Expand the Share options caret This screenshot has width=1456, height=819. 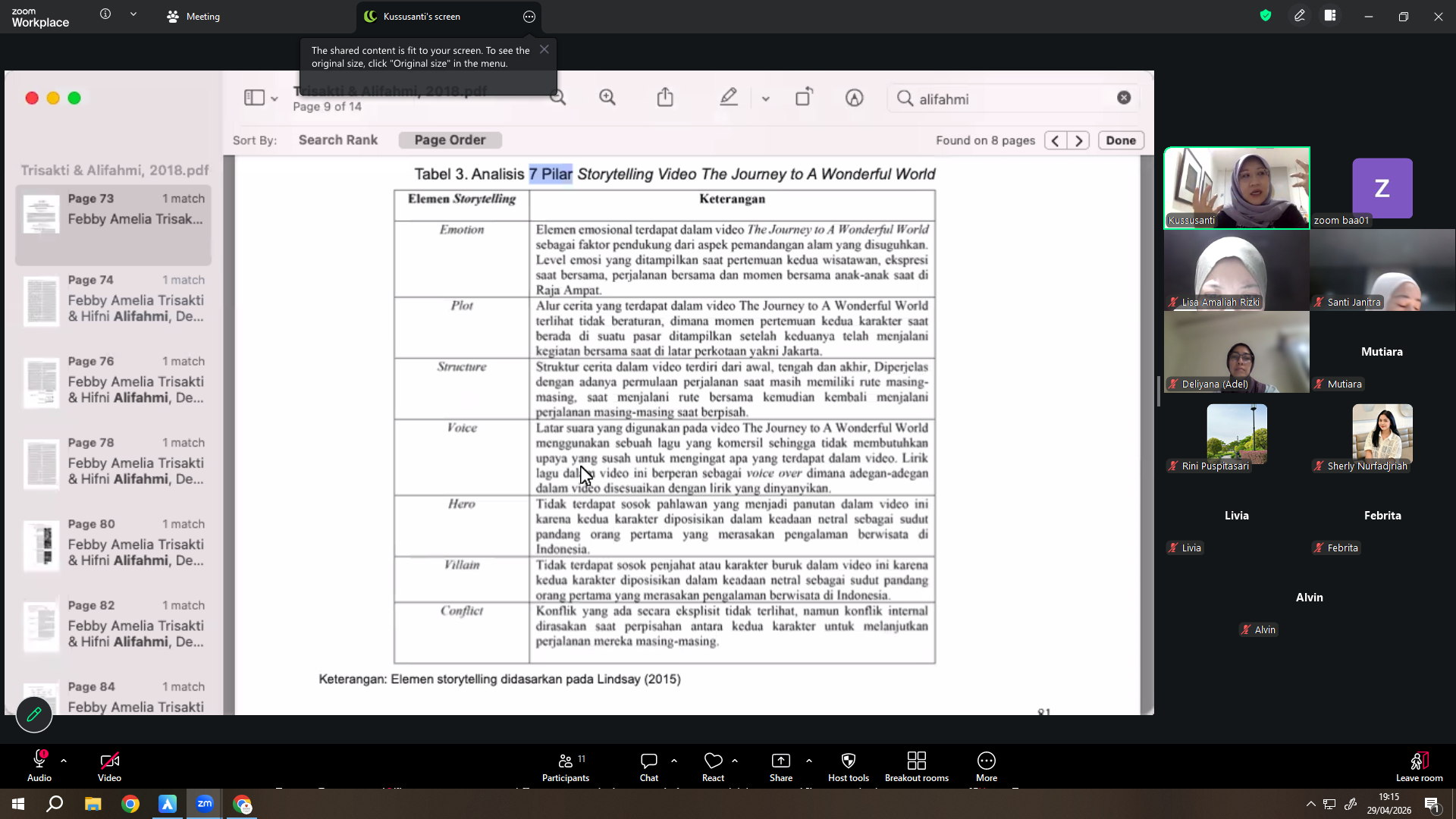(809, 760)
